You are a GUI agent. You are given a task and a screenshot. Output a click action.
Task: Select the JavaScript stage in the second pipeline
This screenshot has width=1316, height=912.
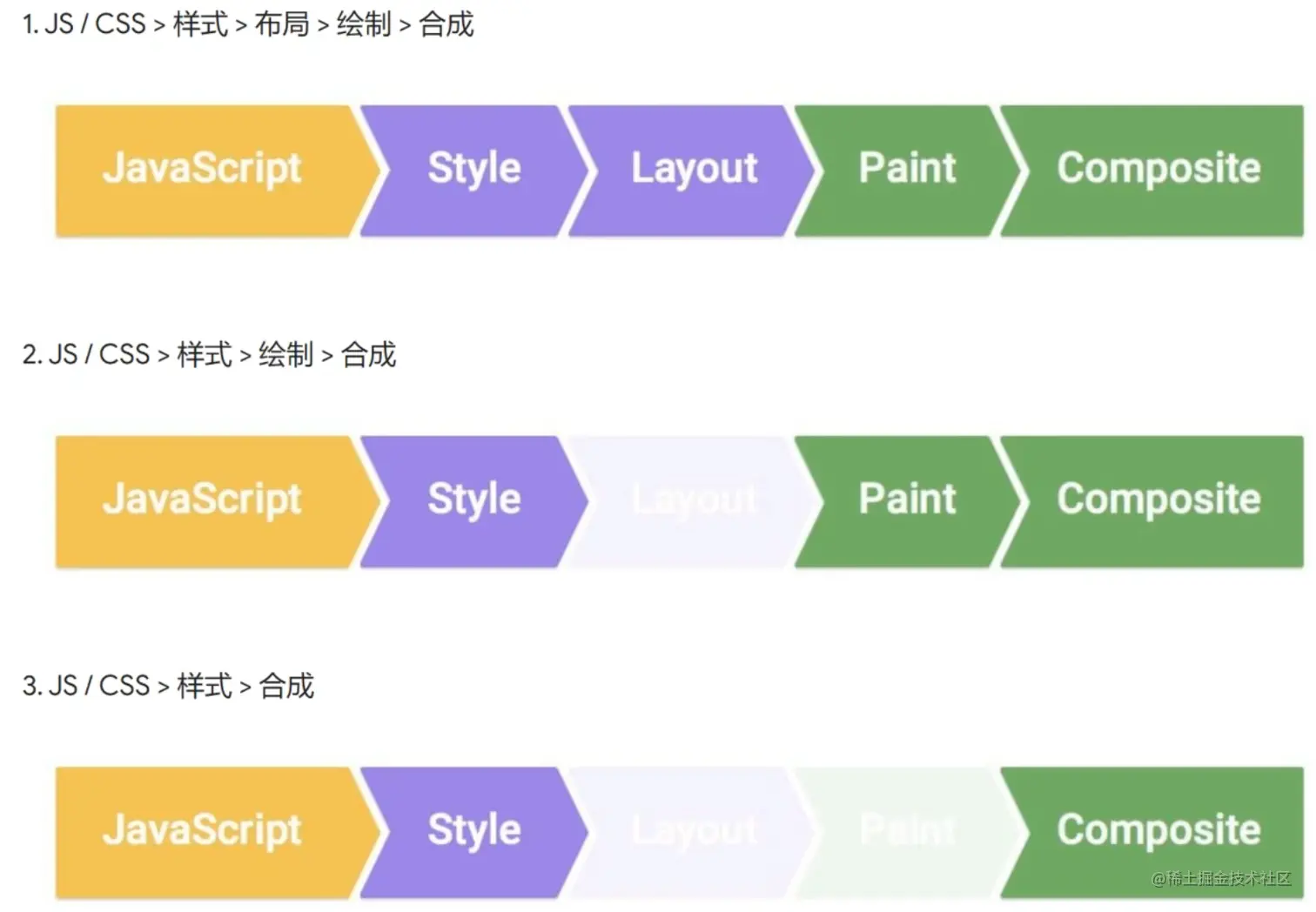tap(202, 500)
